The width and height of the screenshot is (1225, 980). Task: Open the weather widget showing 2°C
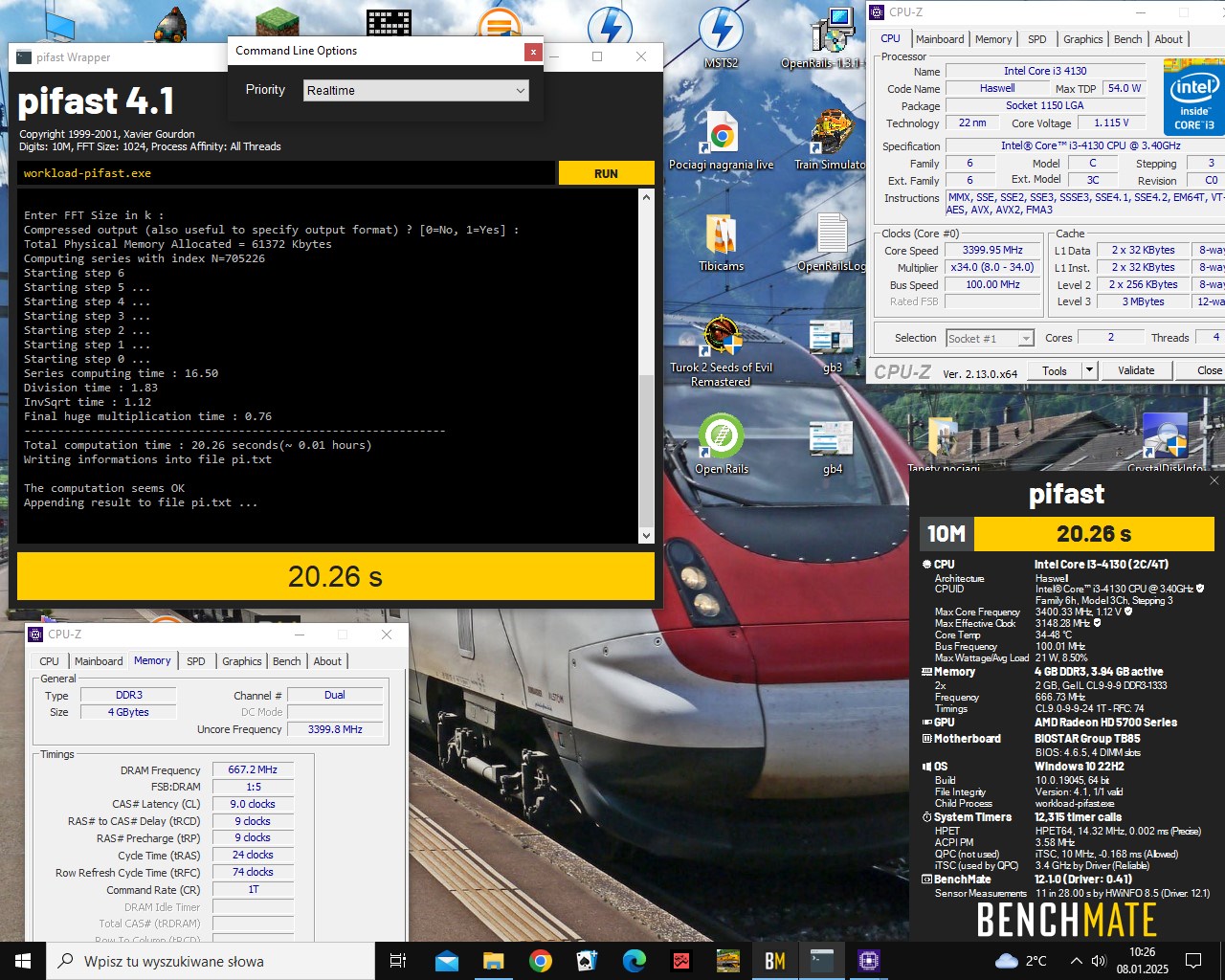(1021, 961)
